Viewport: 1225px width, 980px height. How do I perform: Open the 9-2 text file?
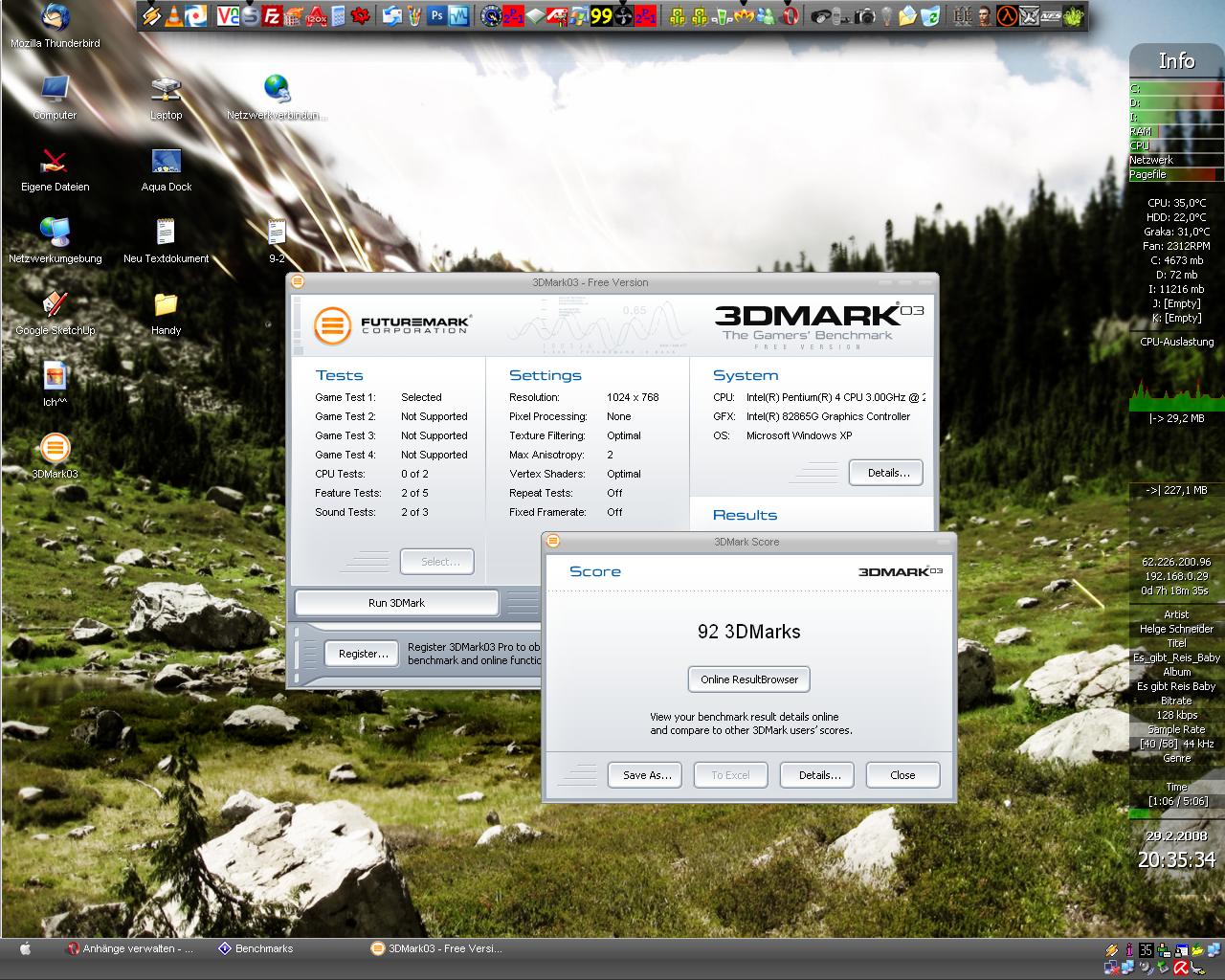tap(277, 241)
